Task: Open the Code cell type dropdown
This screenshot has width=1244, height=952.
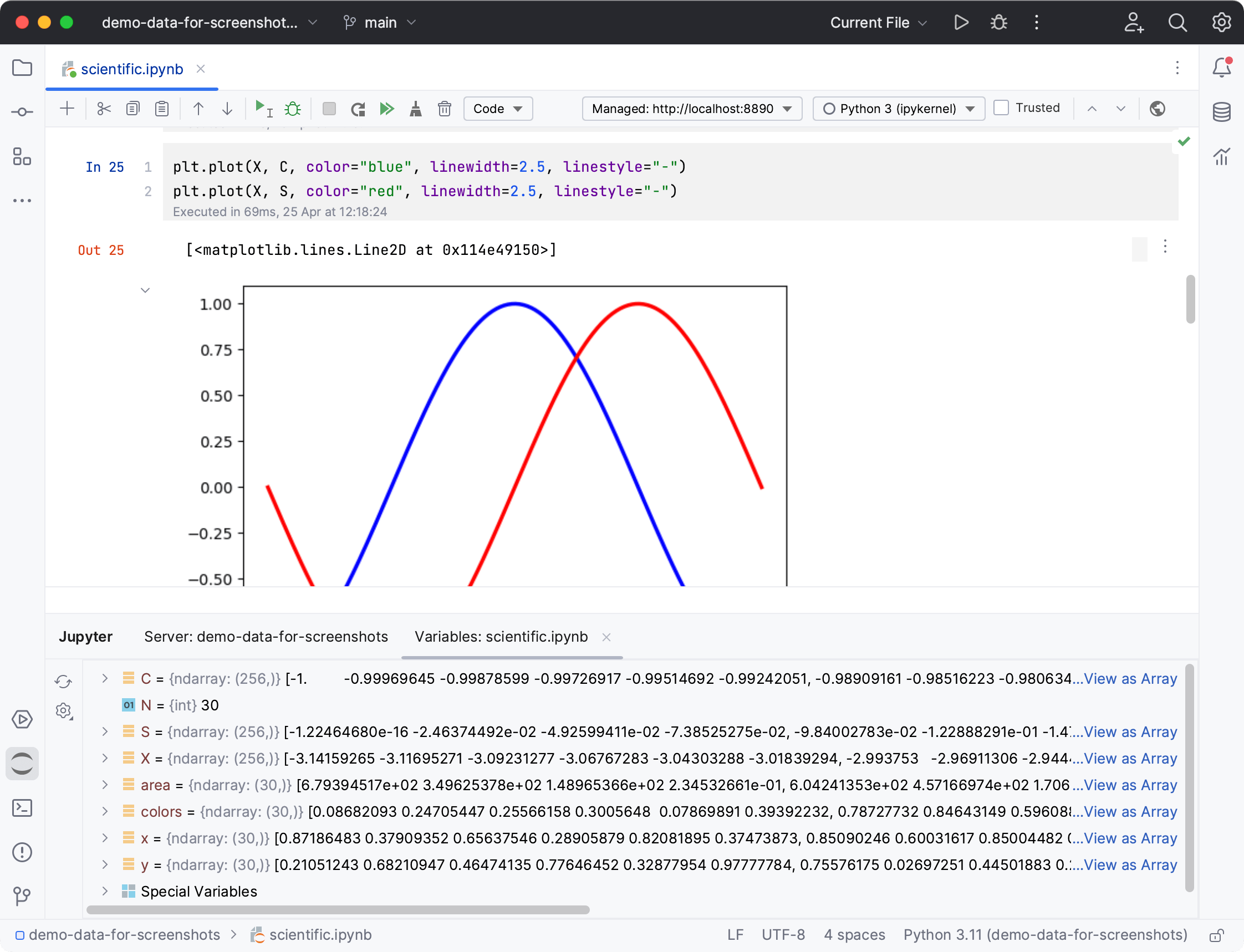Action: tap(498, 108)
